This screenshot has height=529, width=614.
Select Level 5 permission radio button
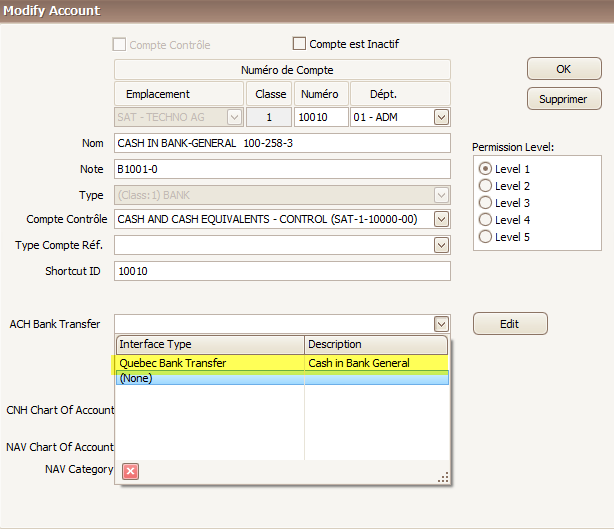point(485,237)
